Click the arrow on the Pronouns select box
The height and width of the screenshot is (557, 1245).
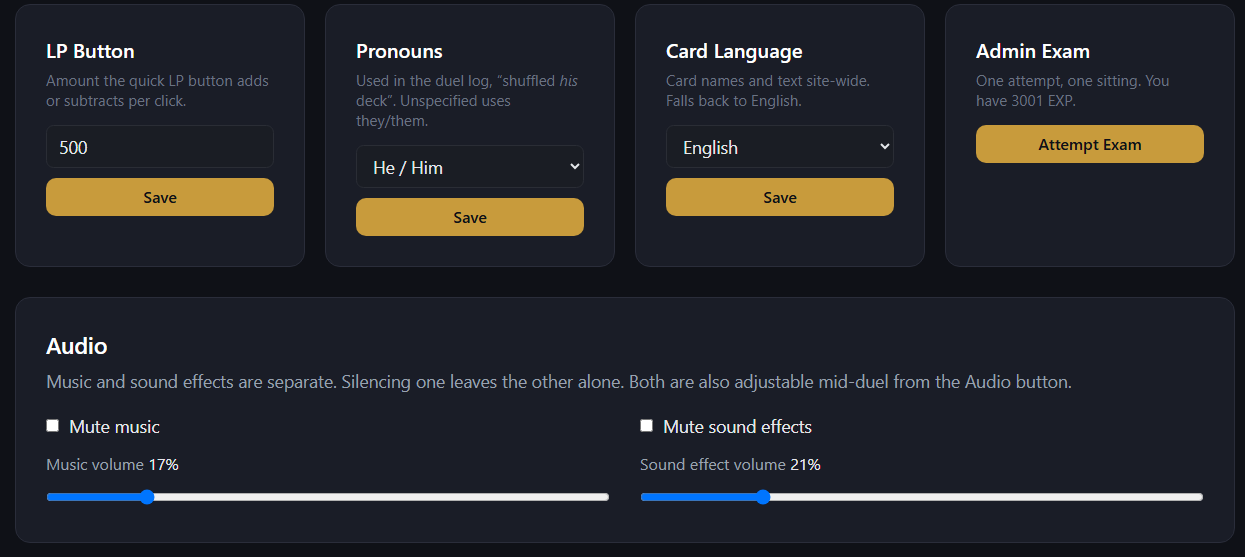coord(574,167)
